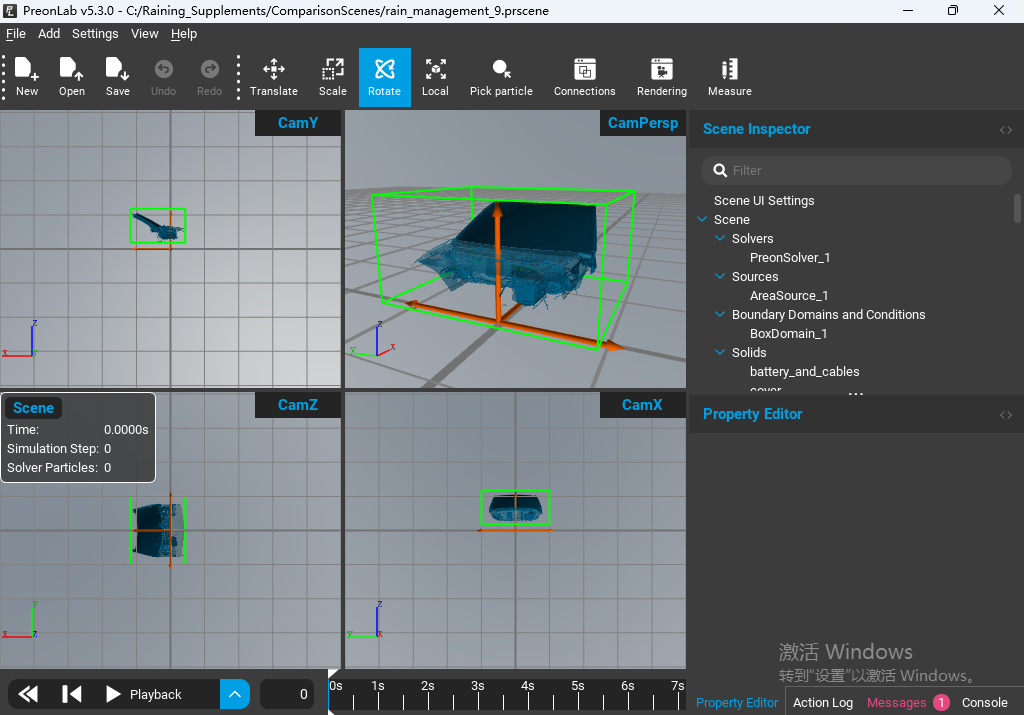Open the File menu
The image size is (1024, 715).
pyautogui.click(x=16, y=34)
